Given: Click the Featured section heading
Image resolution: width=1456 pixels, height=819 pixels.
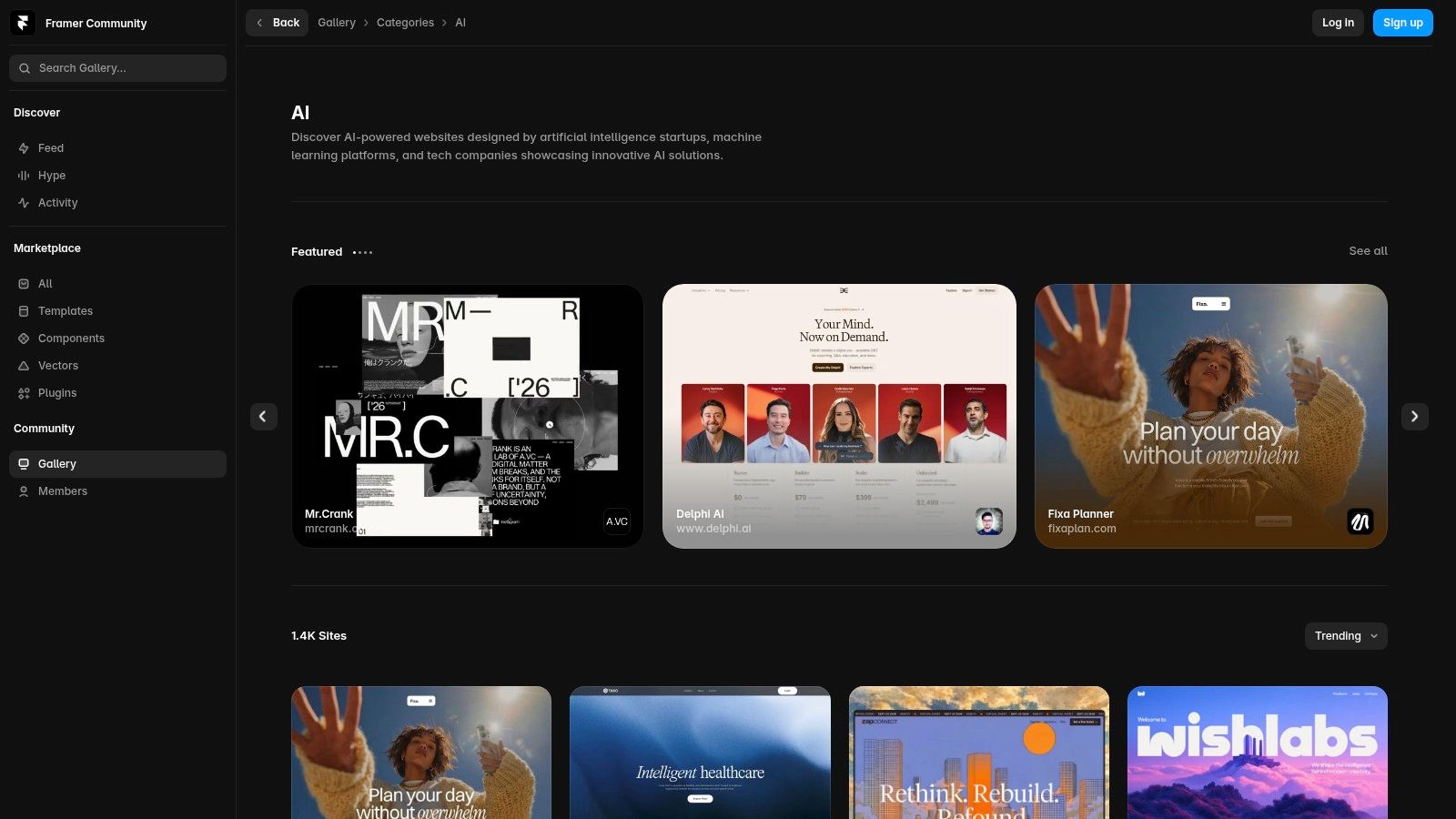Looking at the screenshot, I should 317,252.
